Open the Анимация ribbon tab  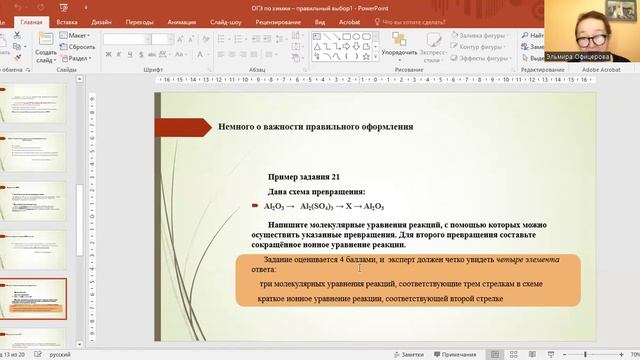(x=182, y=22)
